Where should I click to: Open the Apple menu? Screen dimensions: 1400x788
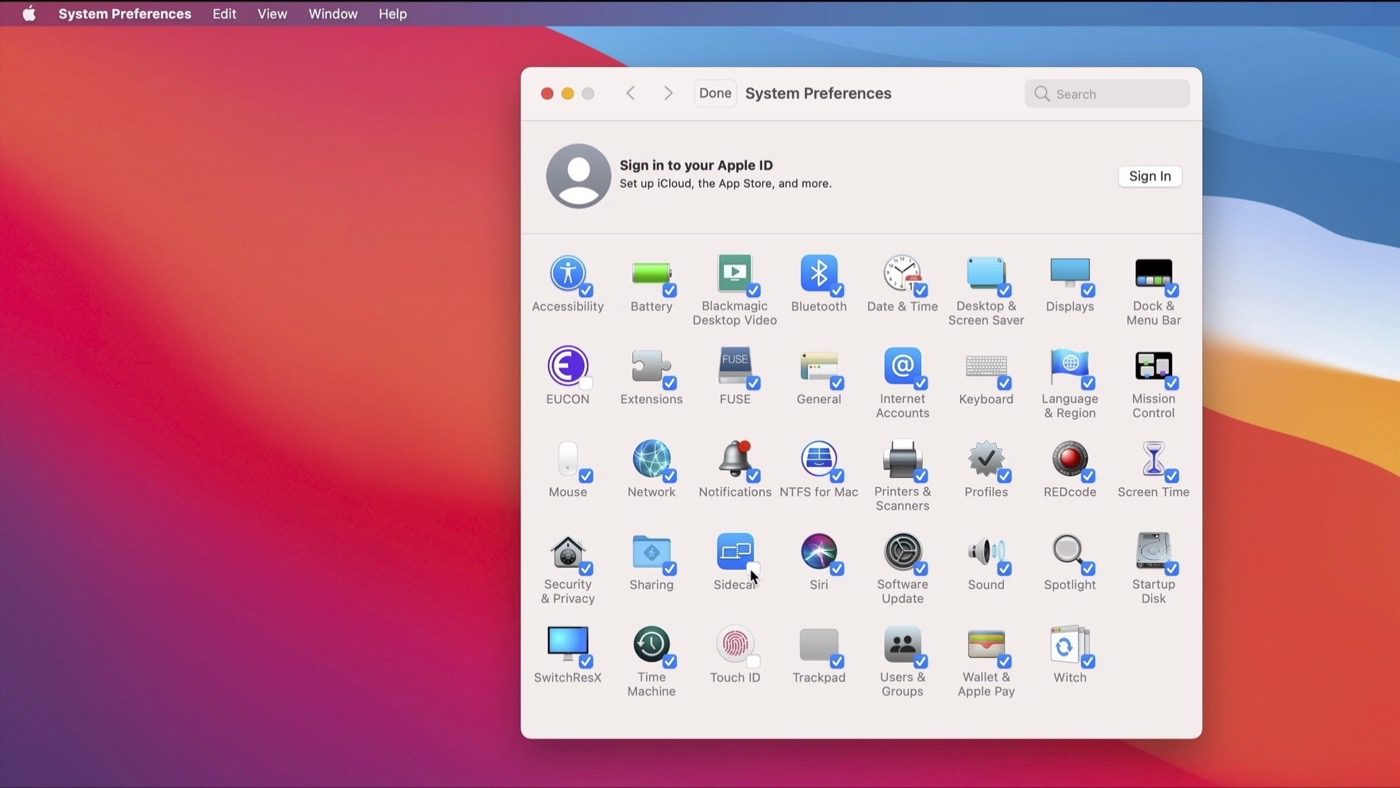[29, 14]
